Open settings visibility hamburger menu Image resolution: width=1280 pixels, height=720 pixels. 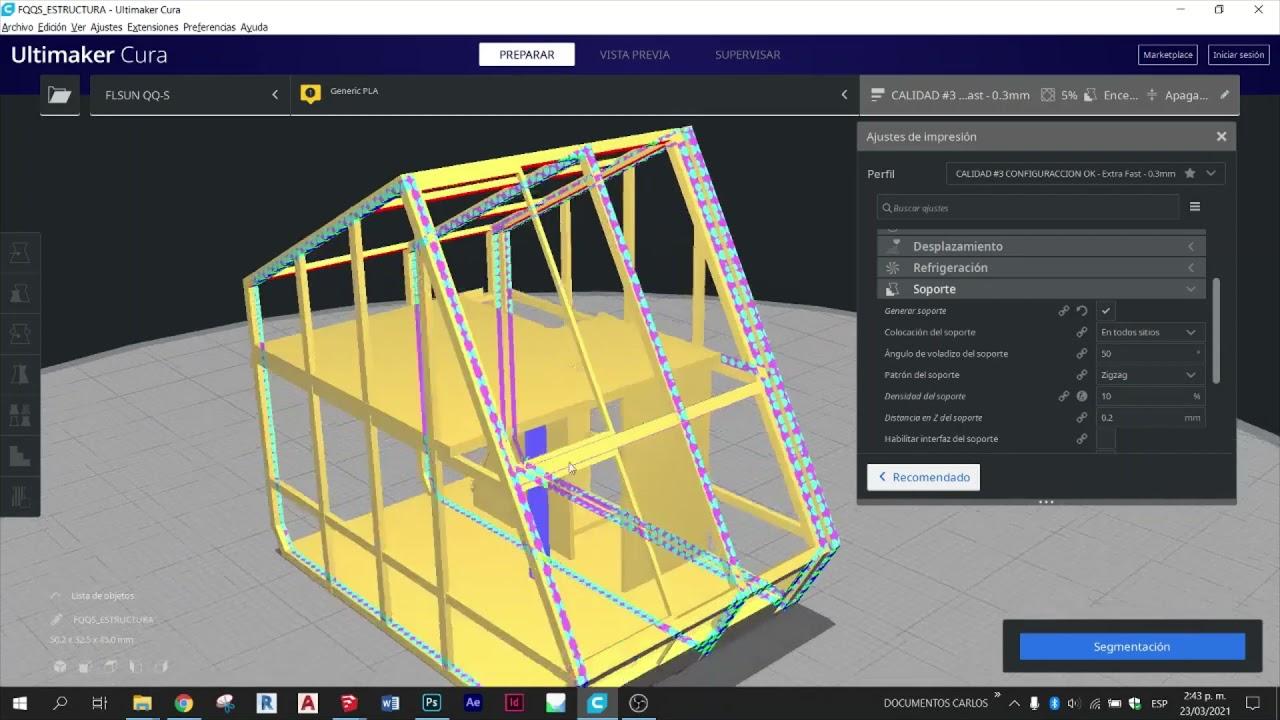pos(1194,207)
